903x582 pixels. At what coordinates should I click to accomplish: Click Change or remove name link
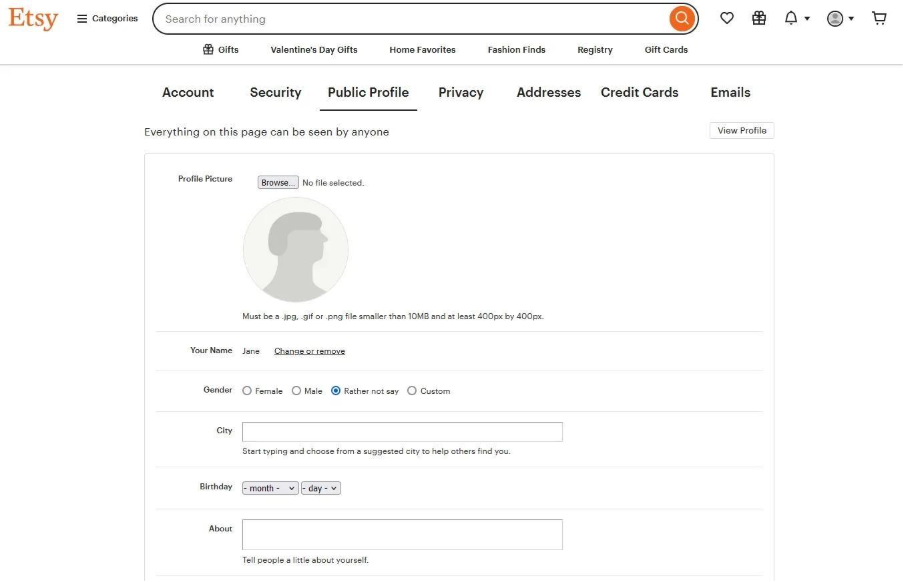click(x=309, y=351)
